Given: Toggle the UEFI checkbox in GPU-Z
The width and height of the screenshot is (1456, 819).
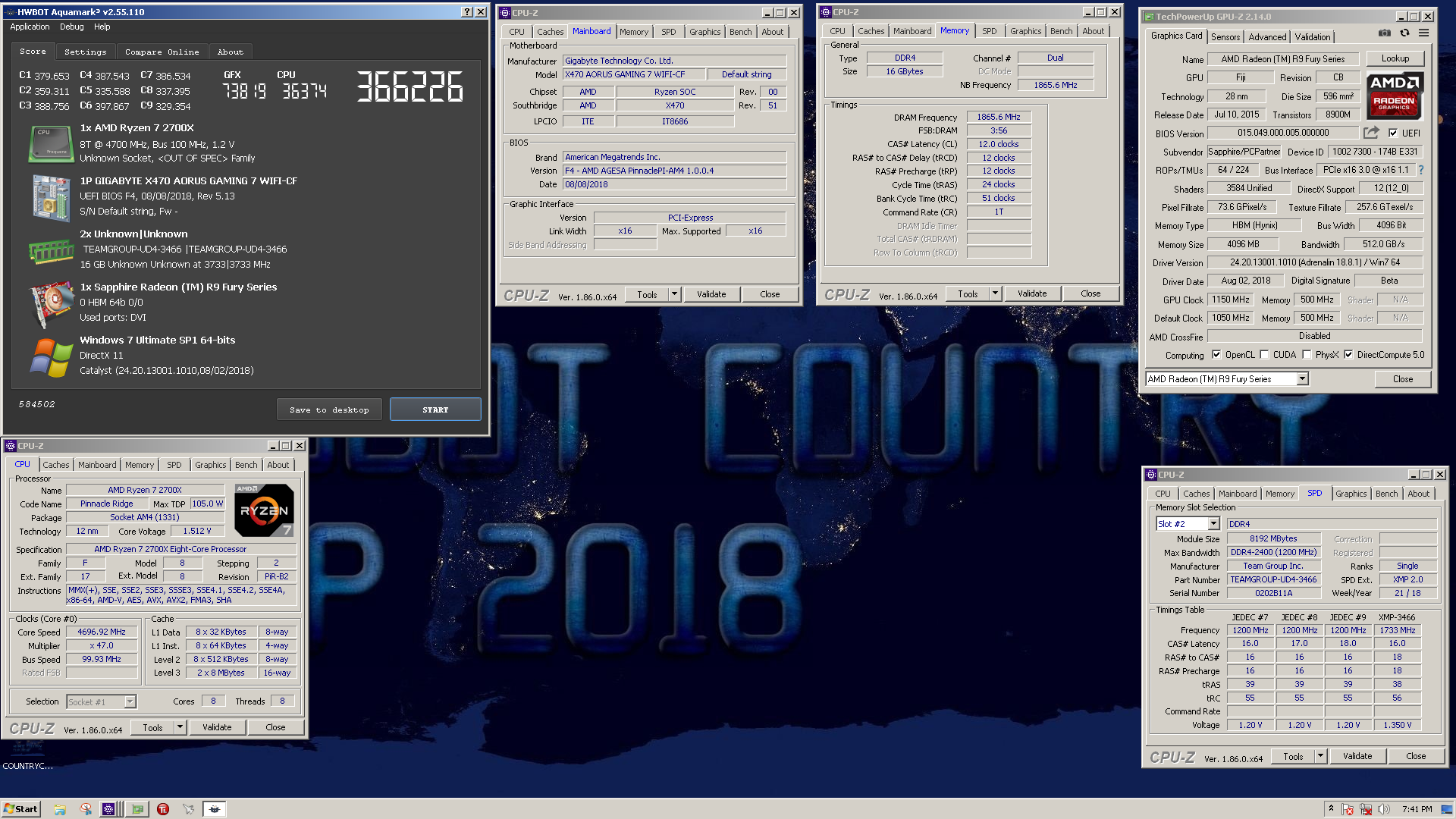Looking at the screenshot, I should [1393, 133].
